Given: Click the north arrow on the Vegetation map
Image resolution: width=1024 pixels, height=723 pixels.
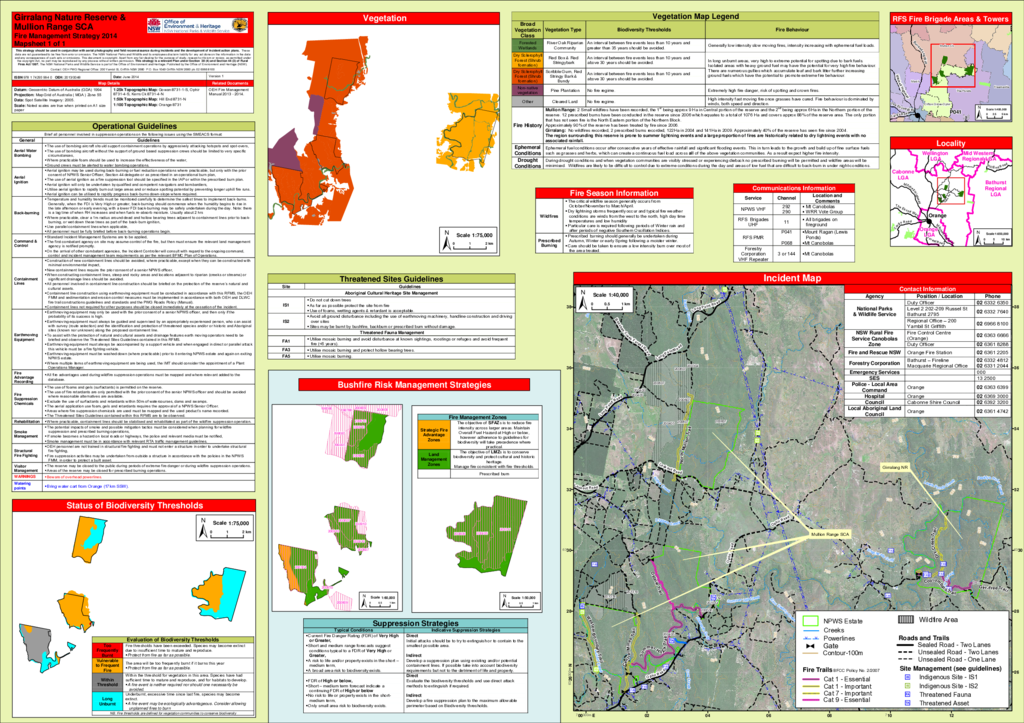Looking at the screenshot, I should pyautogui.click(x=447, y=240).
